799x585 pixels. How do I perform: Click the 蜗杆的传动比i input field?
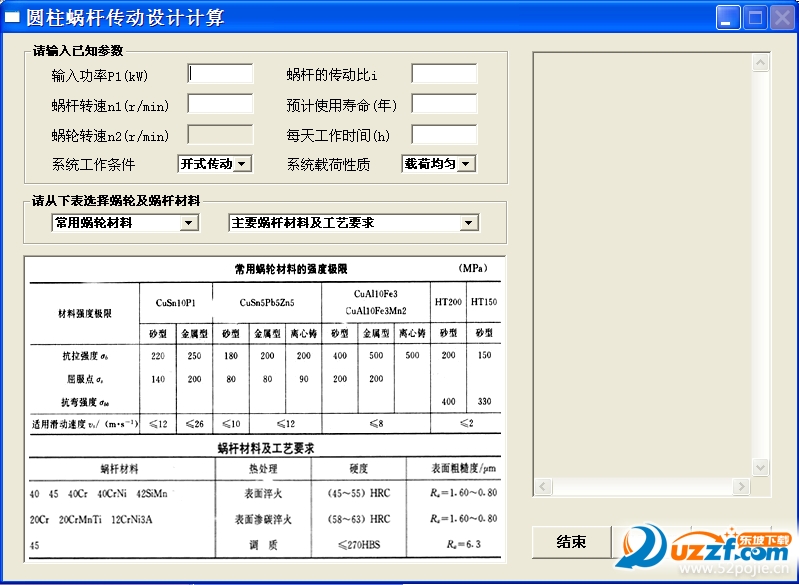pyautogui.click(x=444, y=73)
